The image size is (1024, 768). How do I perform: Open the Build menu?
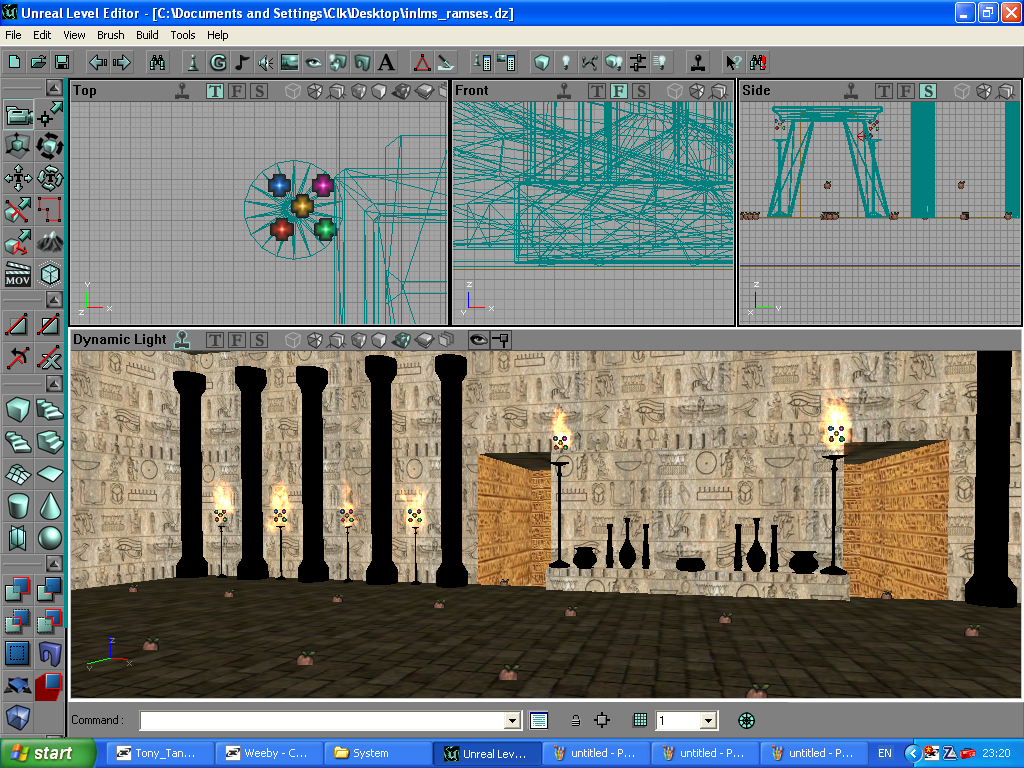[147, 35]
